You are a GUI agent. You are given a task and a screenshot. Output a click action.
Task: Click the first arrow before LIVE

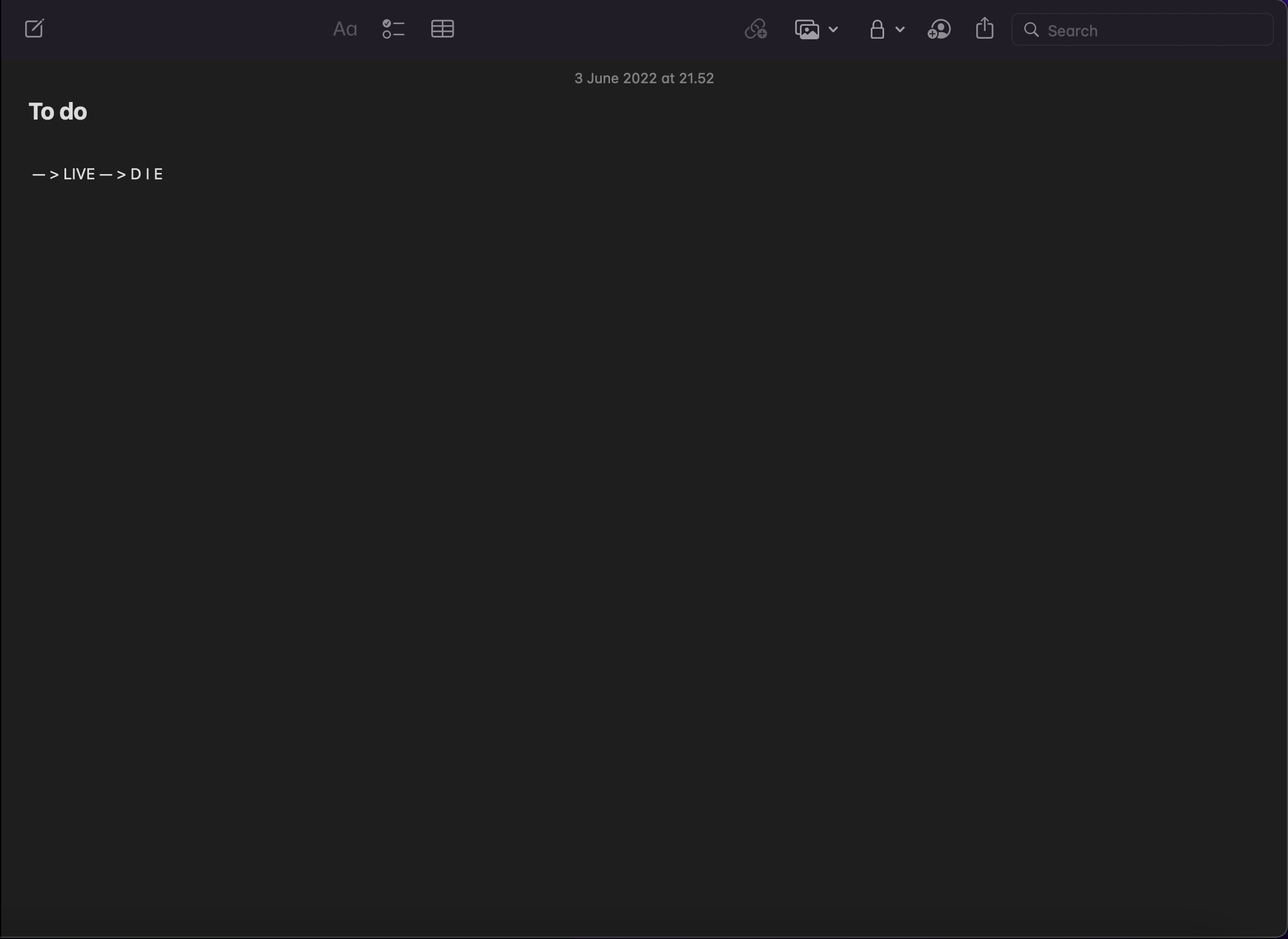[46, 175]
